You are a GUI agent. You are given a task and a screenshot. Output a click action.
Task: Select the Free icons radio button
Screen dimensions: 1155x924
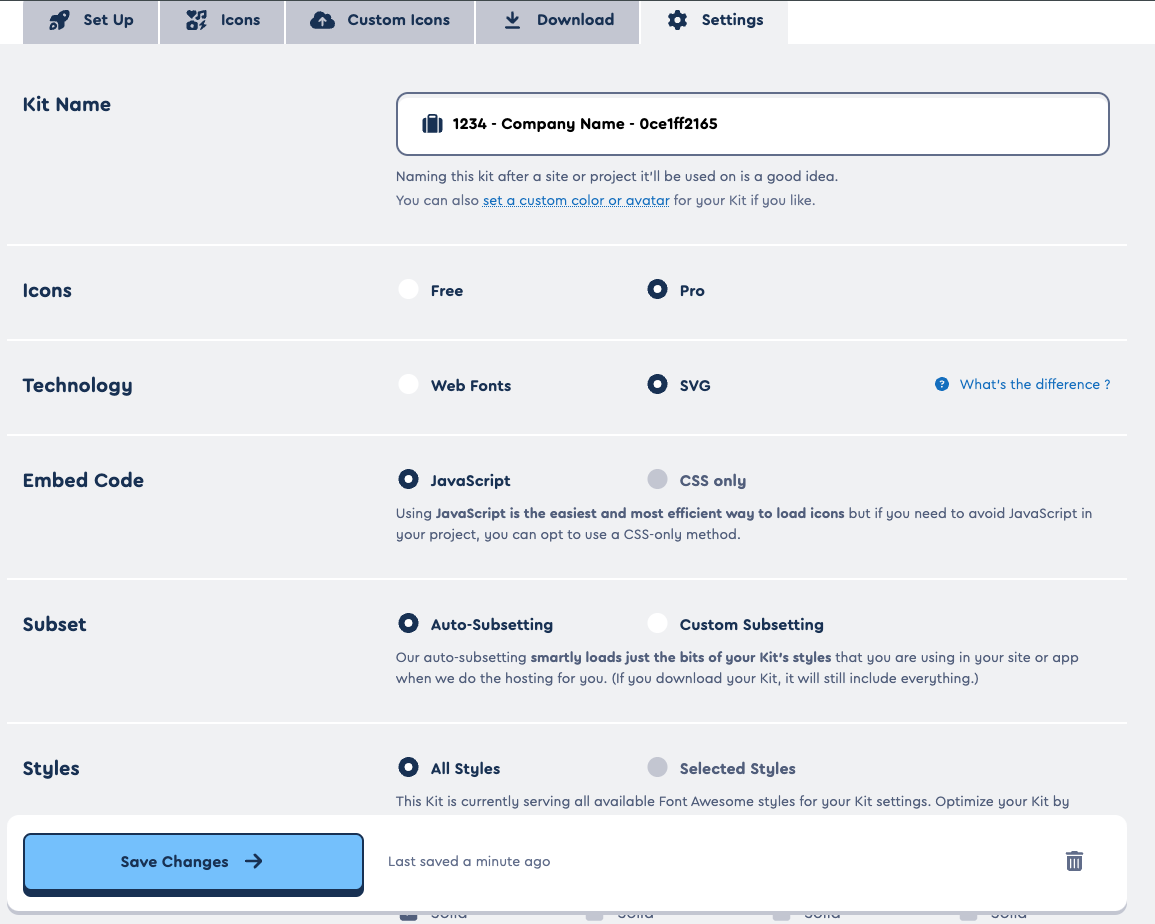[x=408, y=290]
